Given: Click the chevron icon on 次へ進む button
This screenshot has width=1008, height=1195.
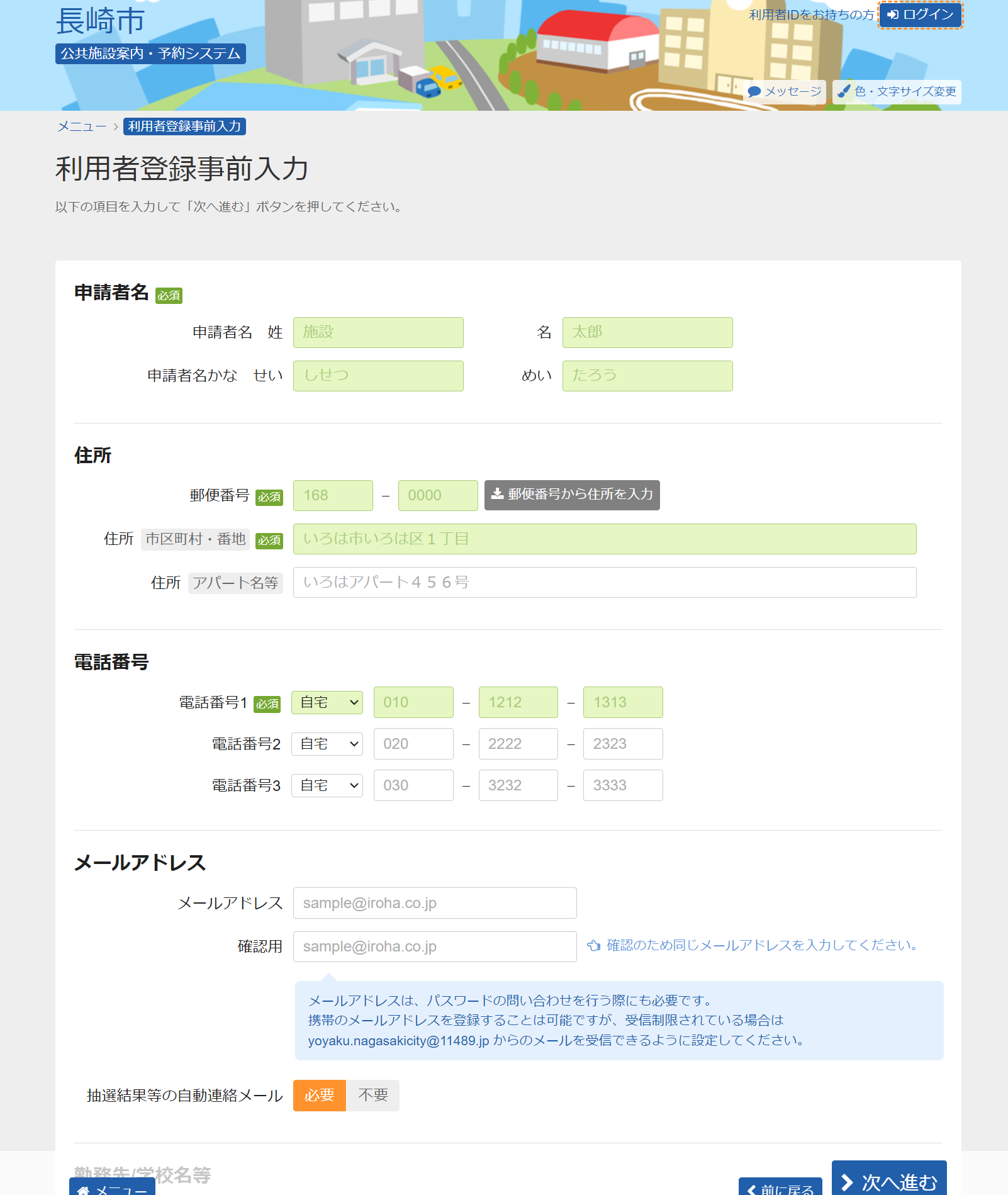Looking at the screenshot, I should [848, 1182].
